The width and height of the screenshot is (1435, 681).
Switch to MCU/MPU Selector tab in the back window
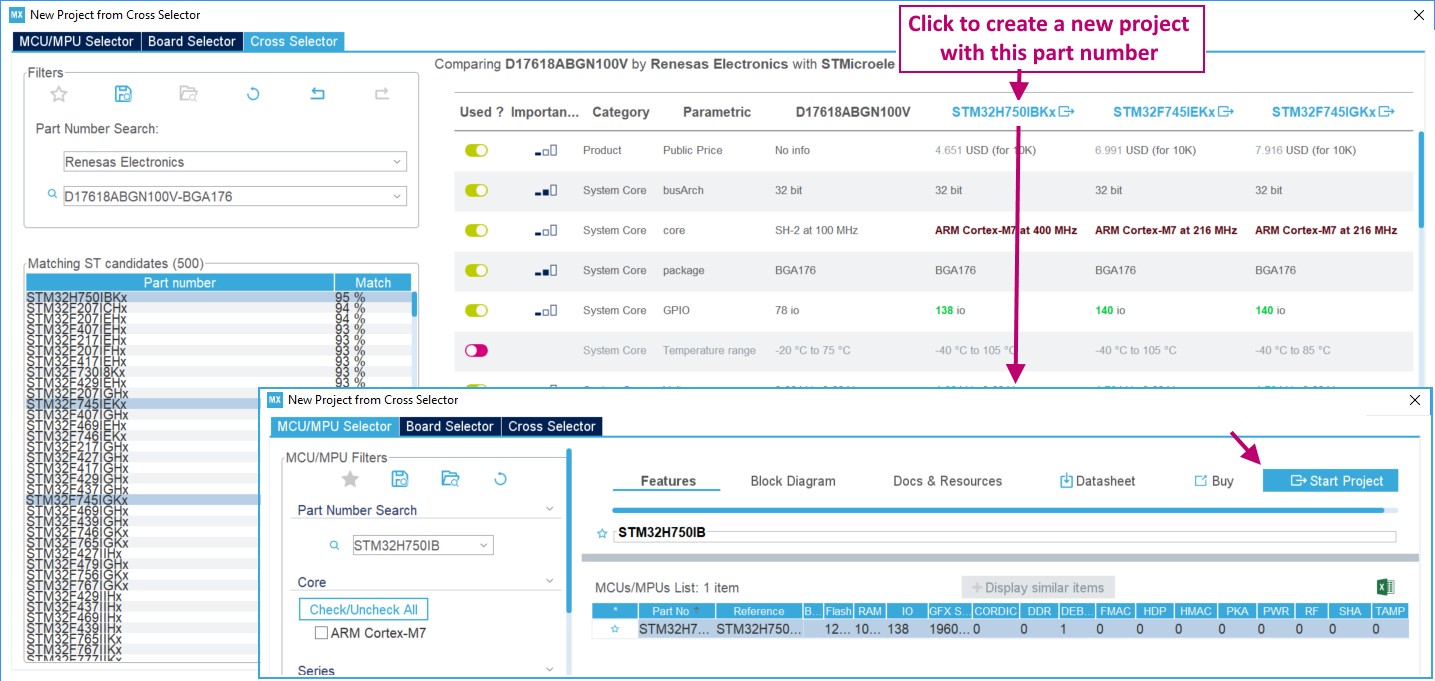point(75,41)
